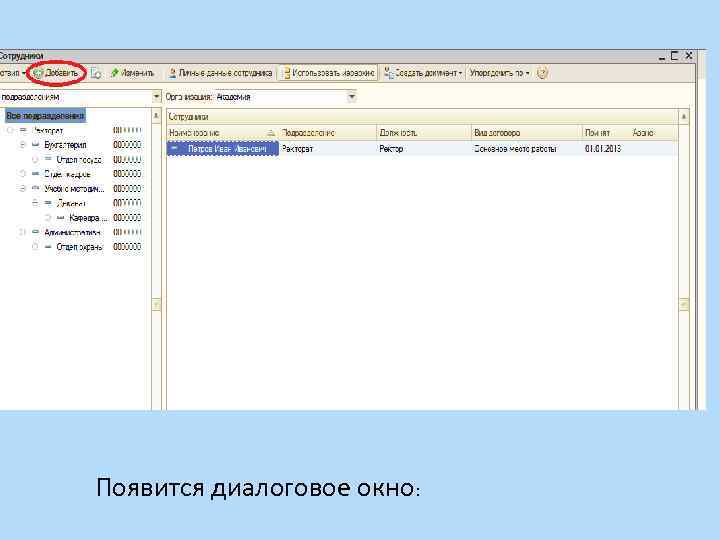The width and height of the screenshot is (720, 540).
Task: Open Личные данные сотрудника
Action: [x=220, y=73]
